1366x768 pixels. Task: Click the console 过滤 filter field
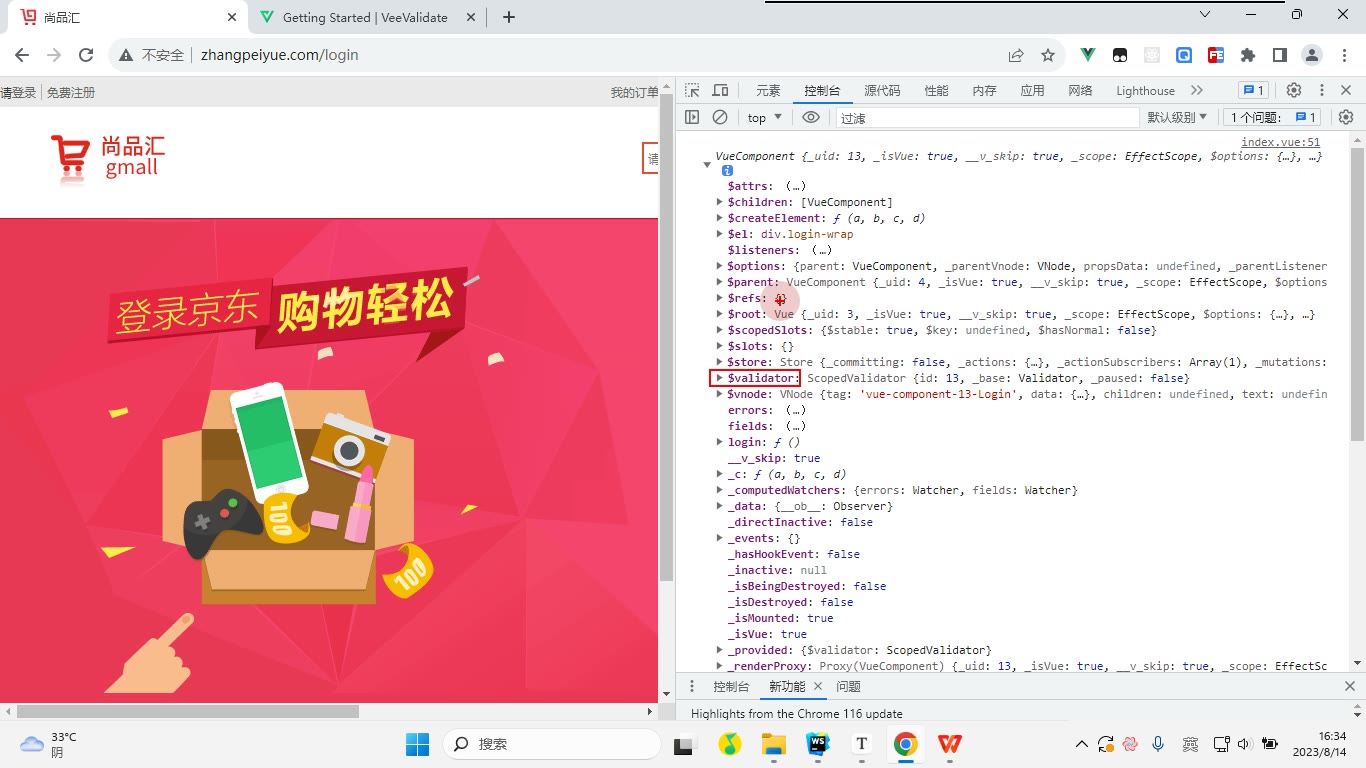tap(987, 117)
